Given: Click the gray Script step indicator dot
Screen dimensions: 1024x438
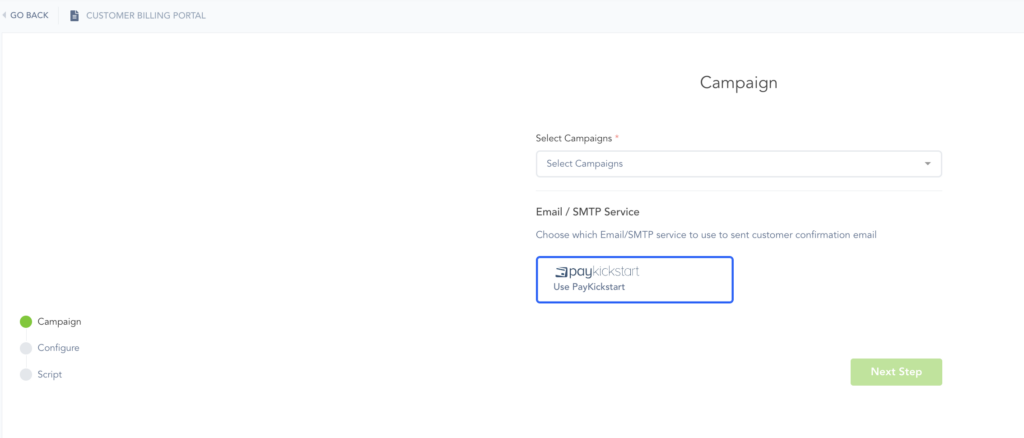Looking at the screenshot, I should tap(26, 374).
